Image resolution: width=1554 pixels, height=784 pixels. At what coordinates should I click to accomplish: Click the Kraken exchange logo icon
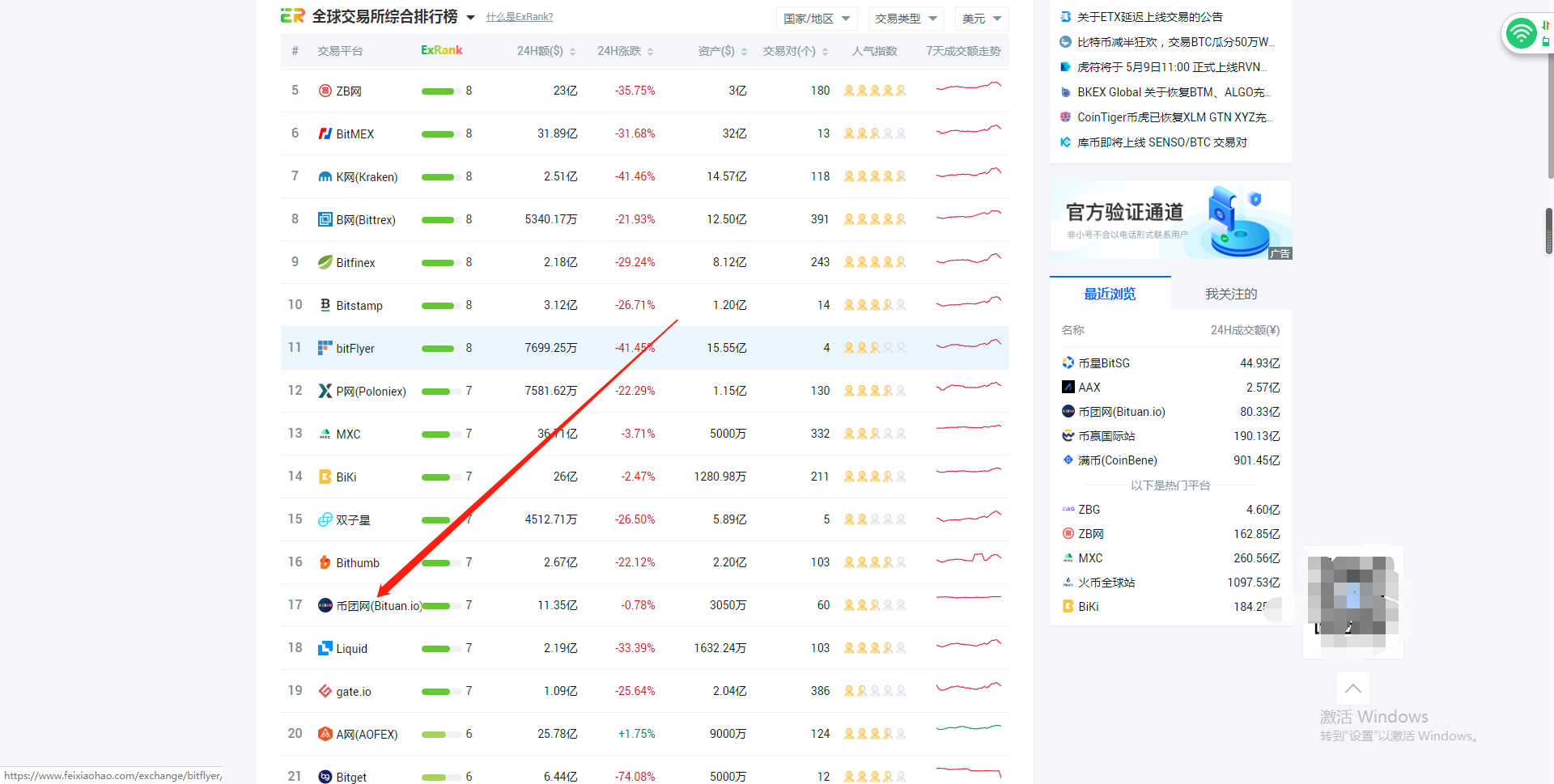pos(325,176)
